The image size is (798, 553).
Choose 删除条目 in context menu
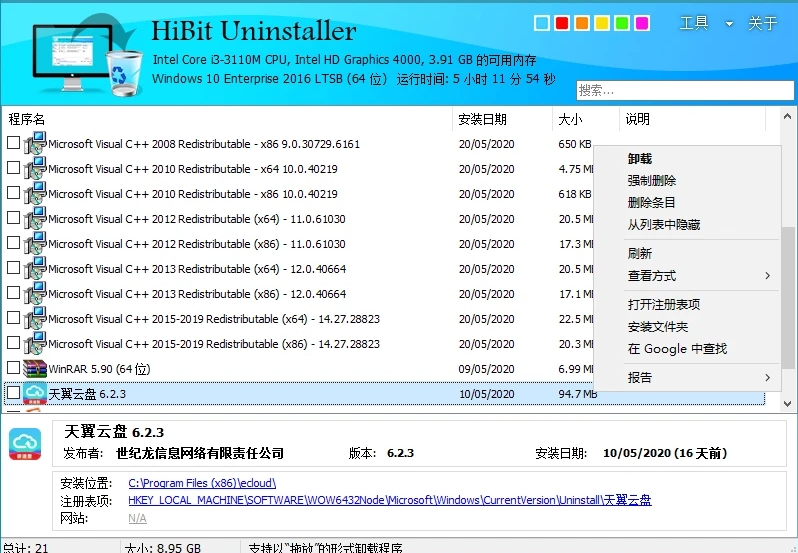(x=651, y=202)
